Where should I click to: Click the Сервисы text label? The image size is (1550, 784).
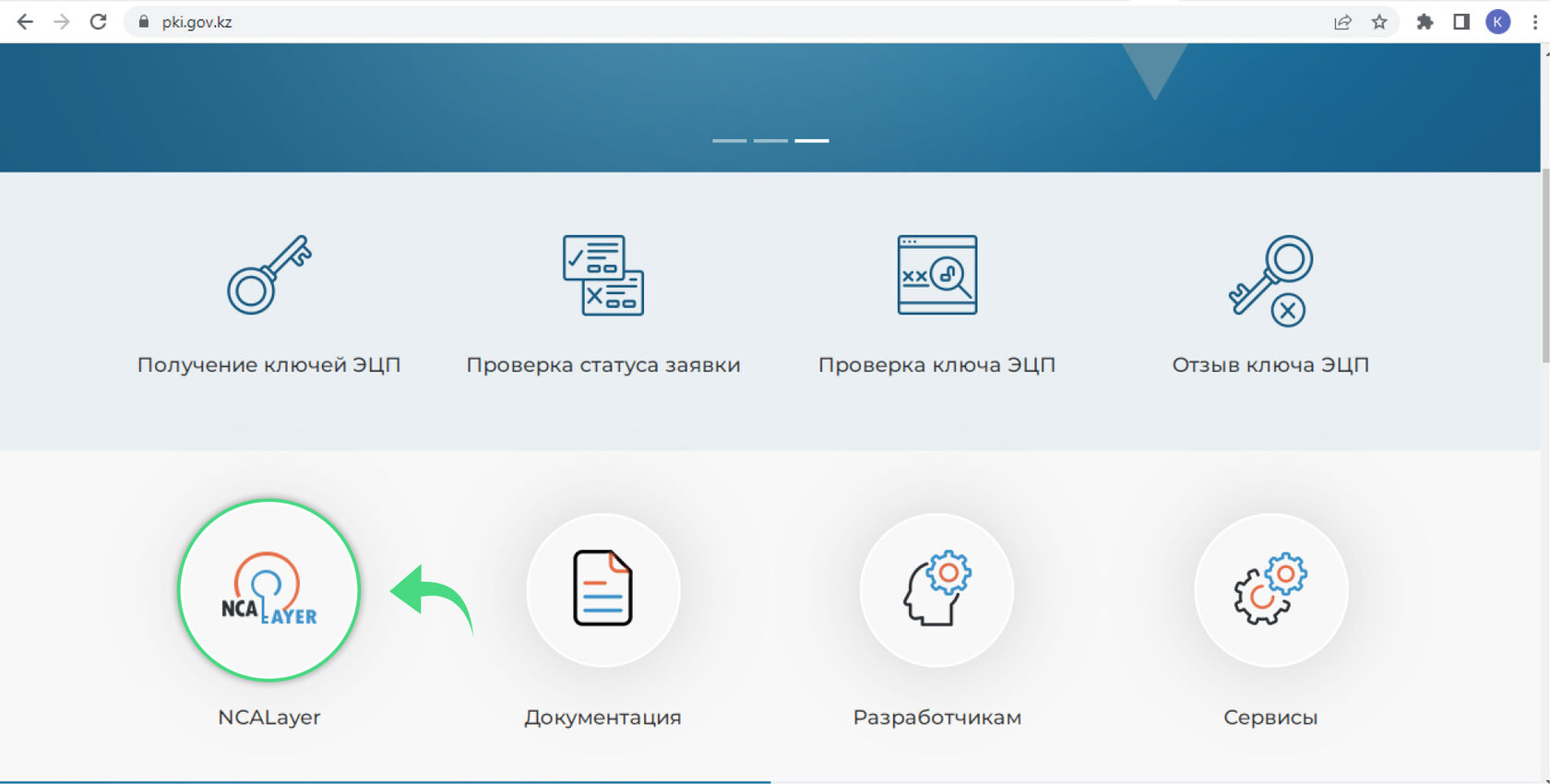[x=1270, y=718]
